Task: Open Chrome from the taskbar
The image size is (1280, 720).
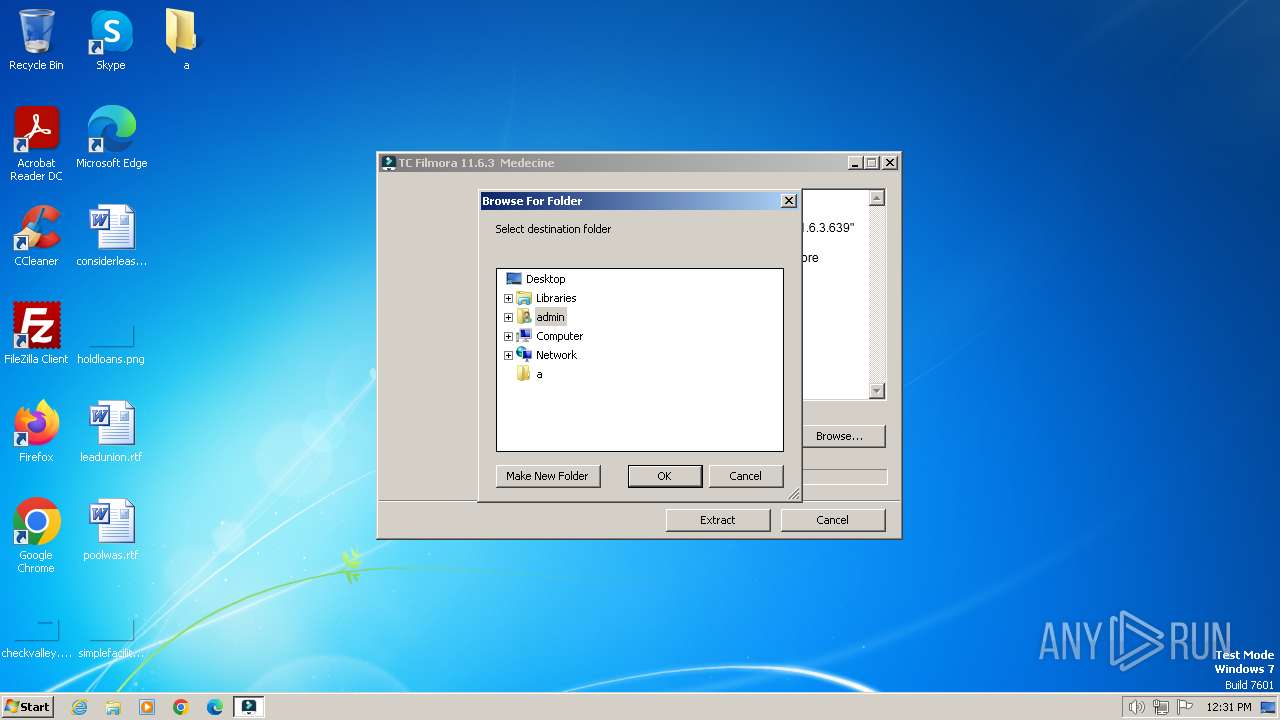Action: 181,707
